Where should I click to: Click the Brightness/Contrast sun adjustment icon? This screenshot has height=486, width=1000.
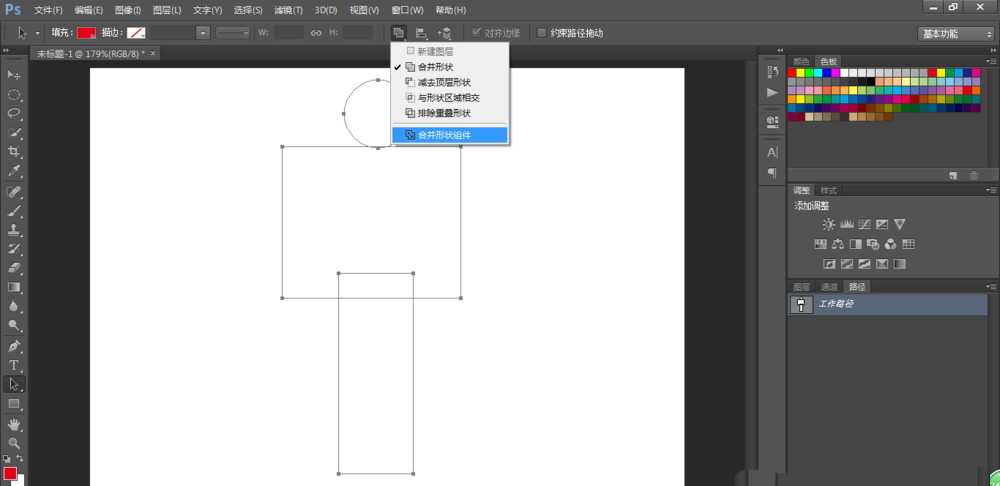(828, 224)
